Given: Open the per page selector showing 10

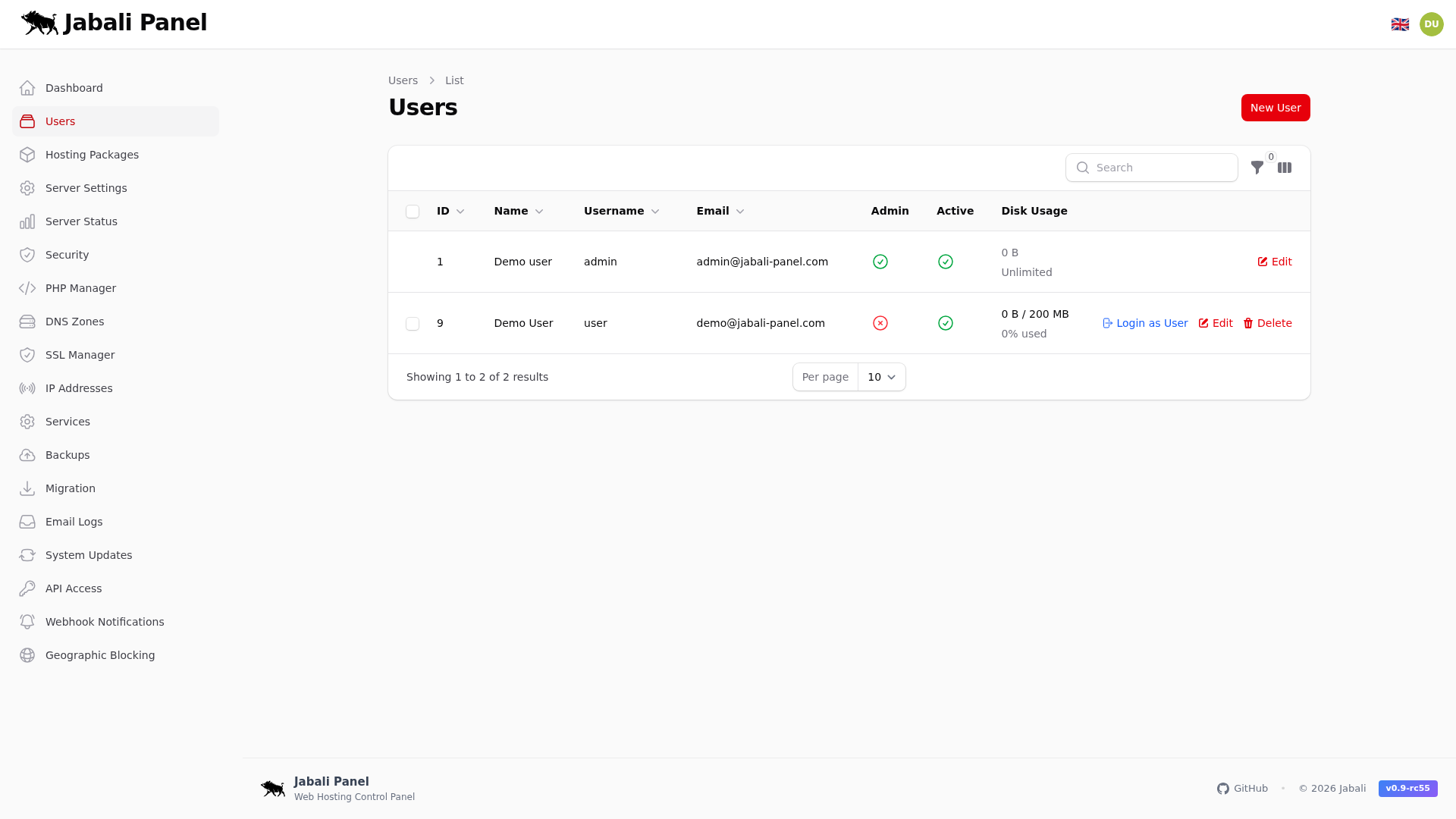Looking at the screenshot, I should pyautogui.click(x=880, y=377).
